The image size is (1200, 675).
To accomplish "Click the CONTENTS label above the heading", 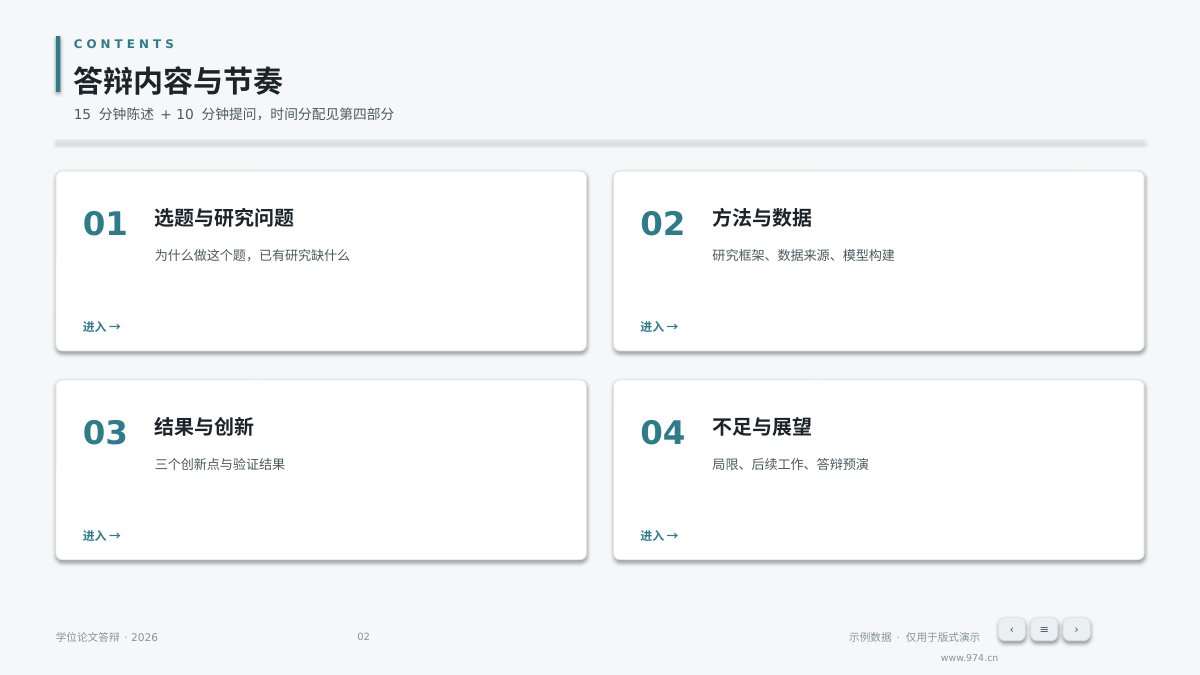I will pyautogui.click(x=125, y=44).
